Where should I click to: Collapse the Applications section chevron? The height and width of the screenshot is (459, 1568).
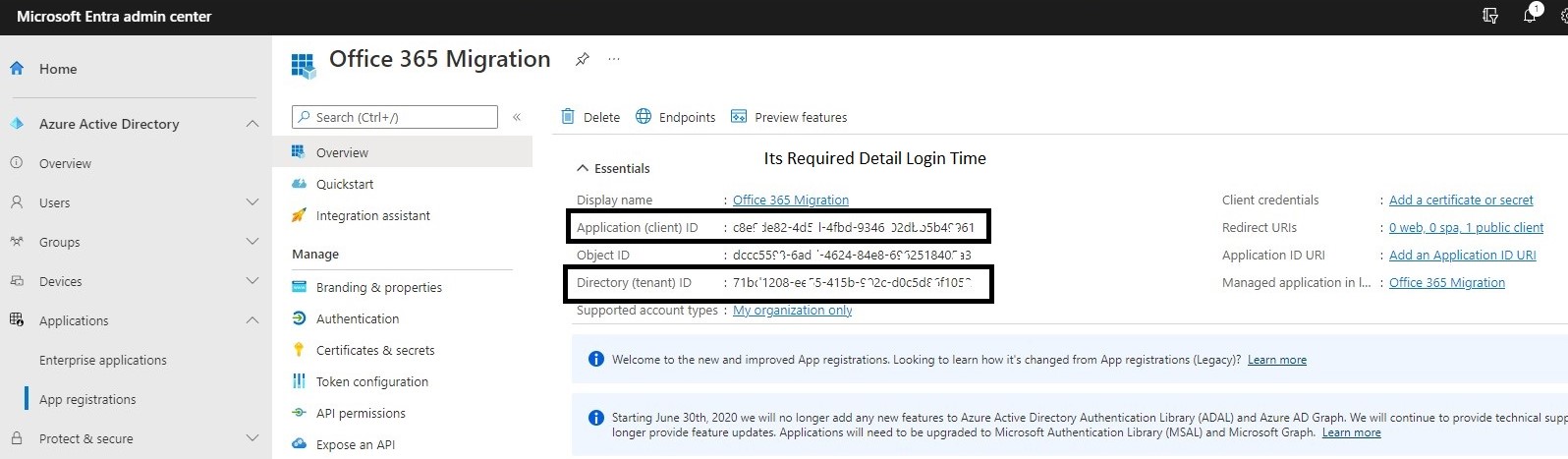coord(252,320)
